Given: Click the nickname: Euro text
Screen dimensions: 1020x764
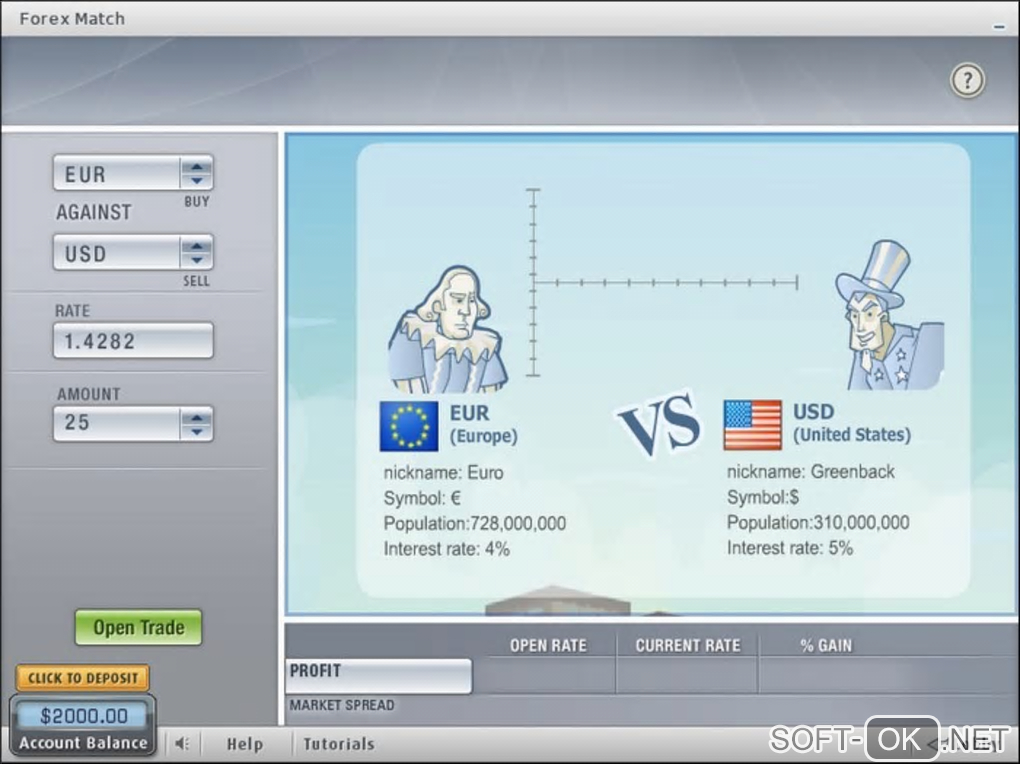Looking at the screenshot, I should coord(444,472).
